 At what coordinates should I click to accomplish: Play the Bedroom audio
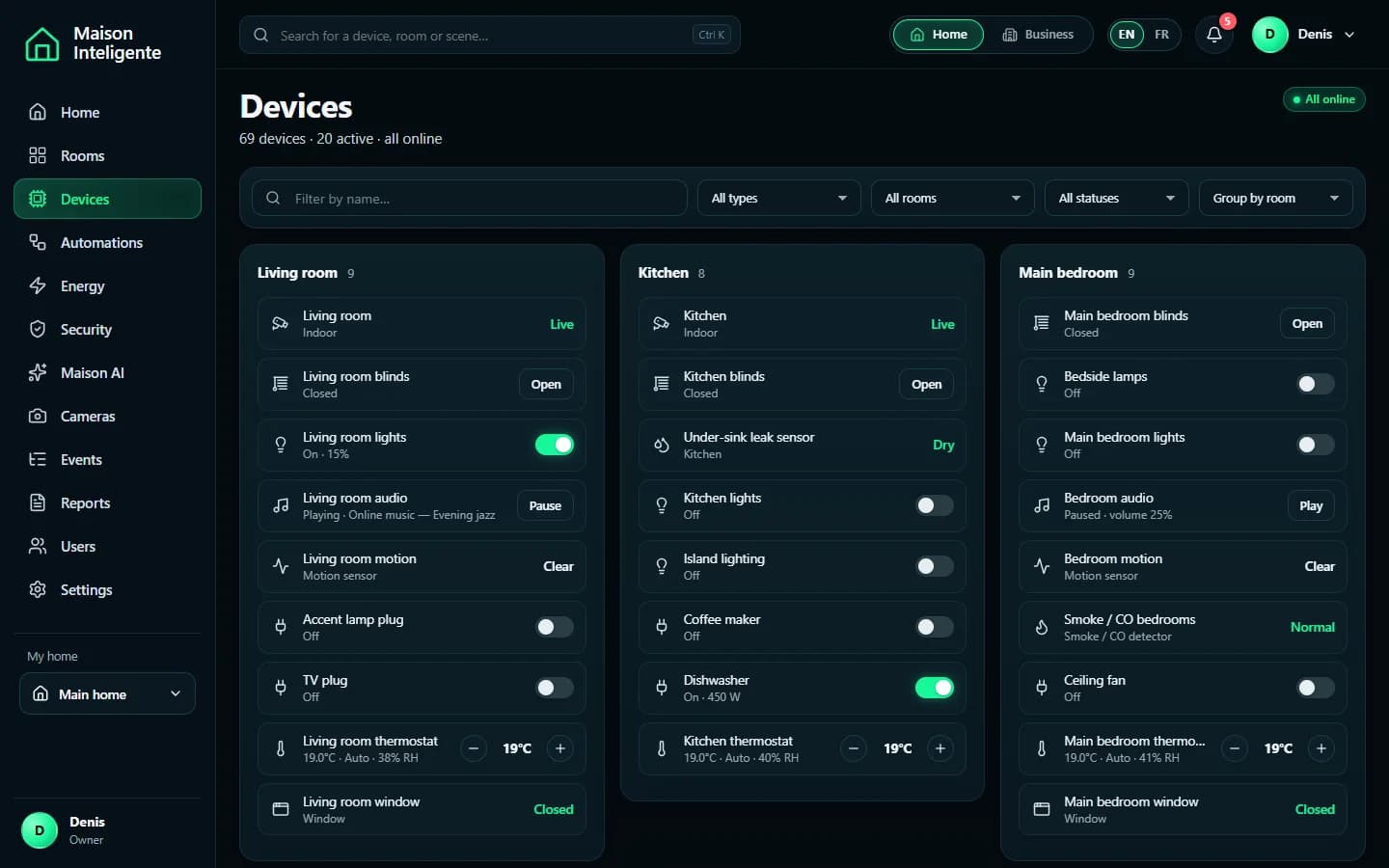pyautogui.click(x=1311, y=505)
